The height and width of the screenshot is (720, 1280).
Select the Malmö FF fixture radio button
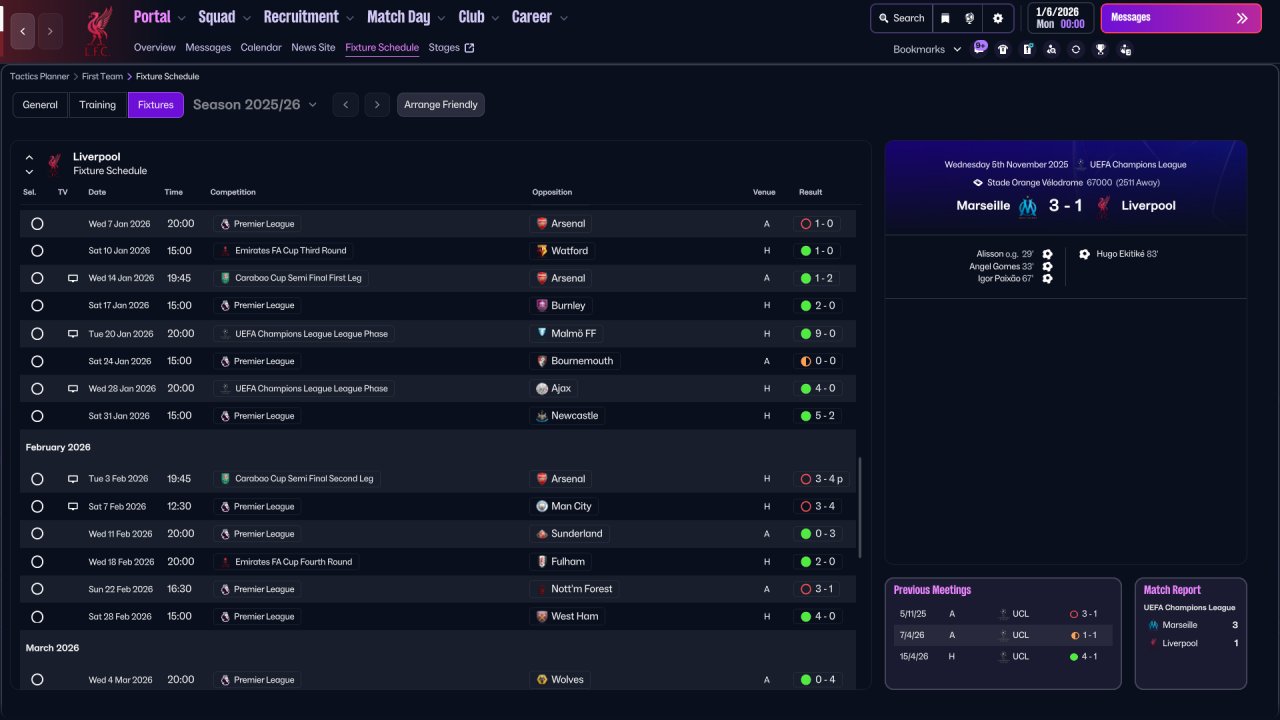[x=37, y=334]
